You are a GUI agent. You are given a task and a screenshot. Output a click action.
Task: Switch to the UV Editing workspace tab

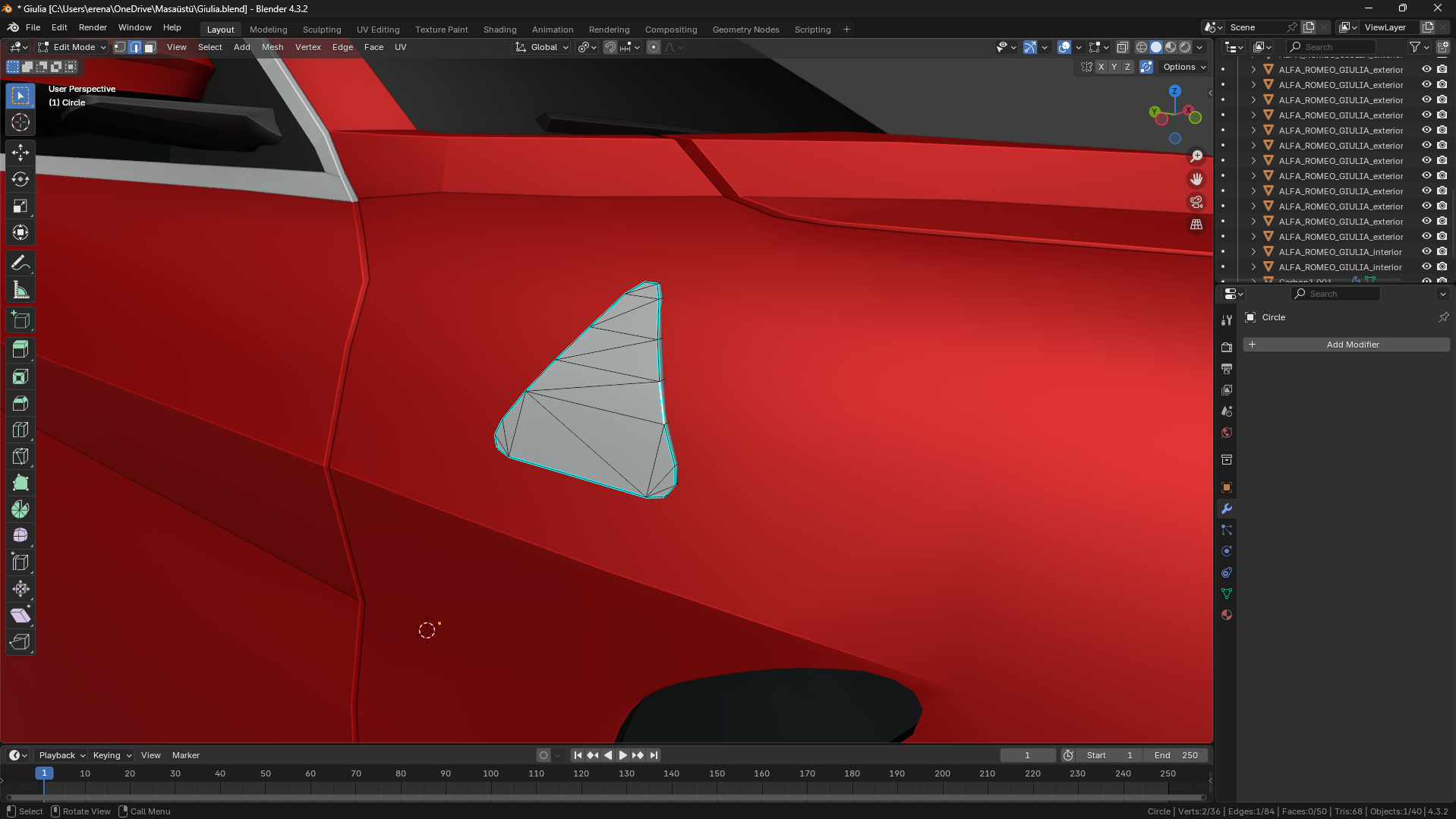pos(378,30)
